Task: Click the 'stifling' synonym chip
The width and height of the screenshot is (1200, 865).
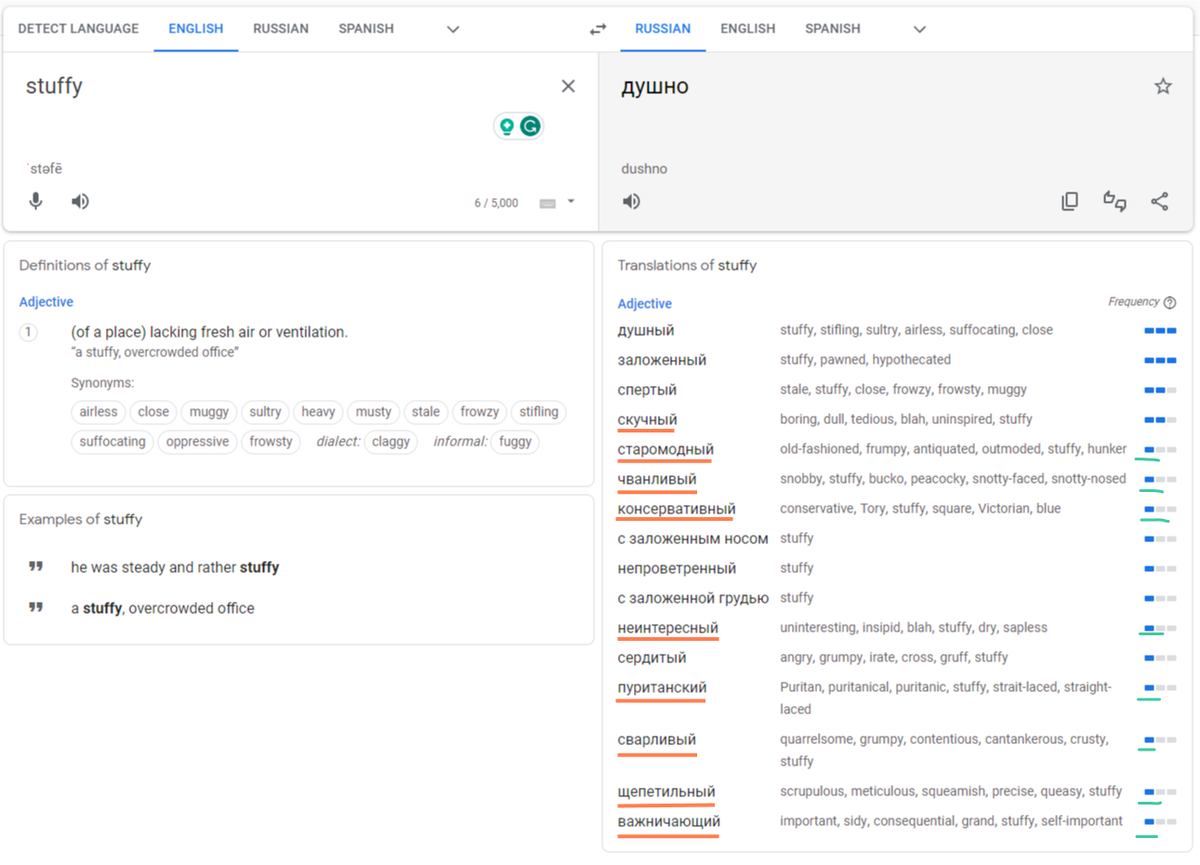Action: (x=539, y=412)
